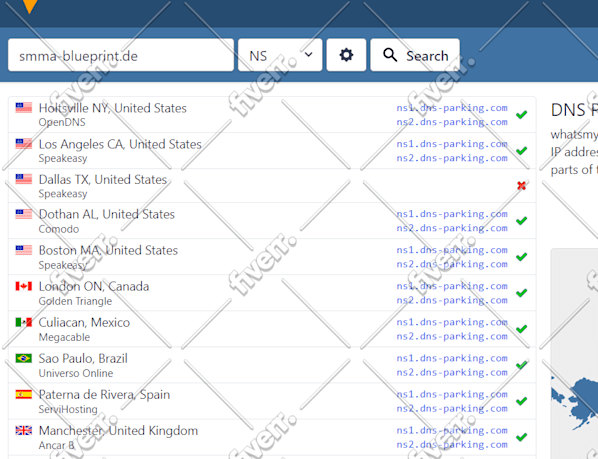
Task: Click the Comodo provider label
Action: pos(59,229)
